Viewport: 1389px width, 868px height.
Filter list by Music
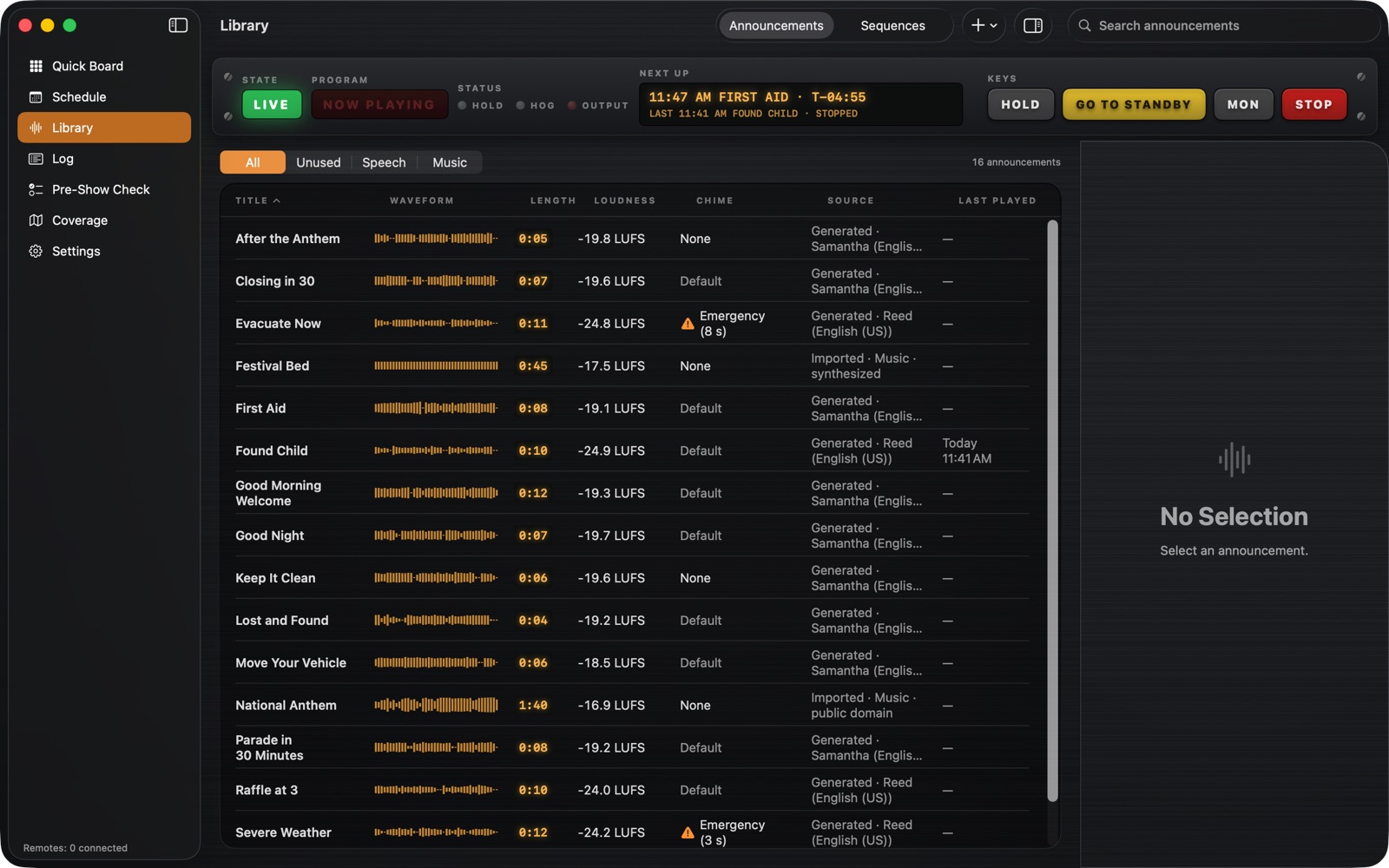pyautogui.click(x=450, y=162)
